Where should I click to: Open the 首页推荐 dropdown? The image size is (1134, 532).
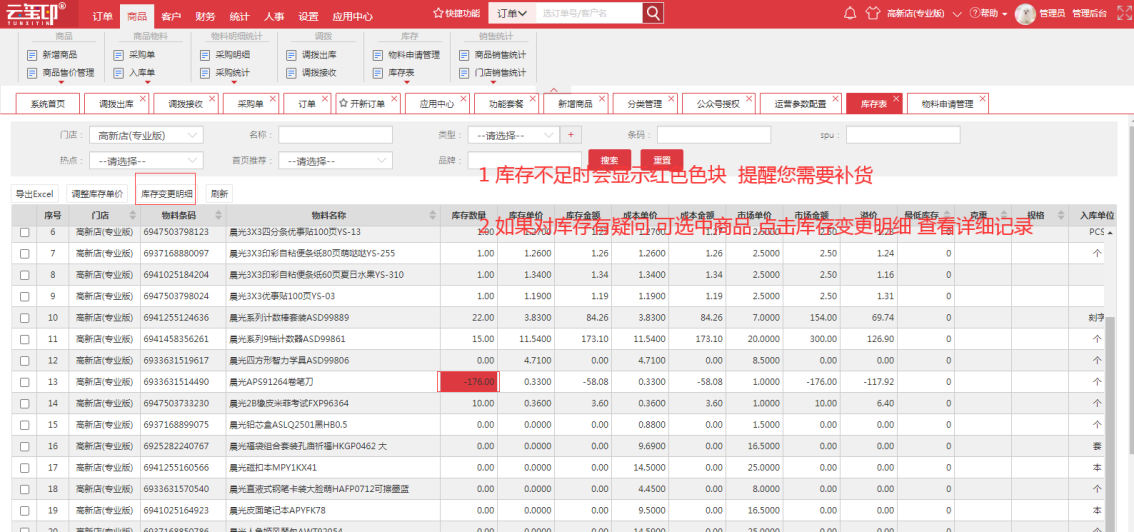[336, 161]
